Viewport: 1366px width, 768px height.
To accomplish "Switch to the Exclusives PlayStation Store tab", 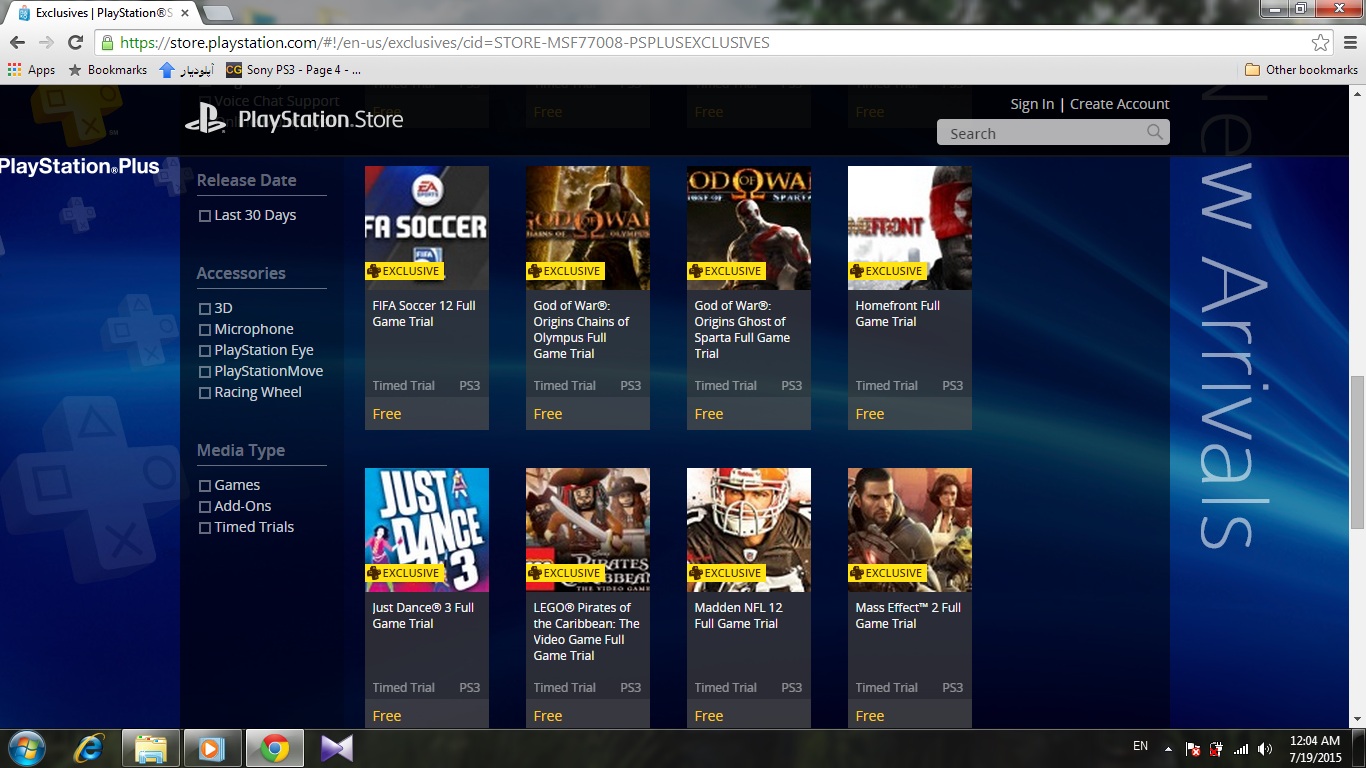I will [x=100, y=13].
